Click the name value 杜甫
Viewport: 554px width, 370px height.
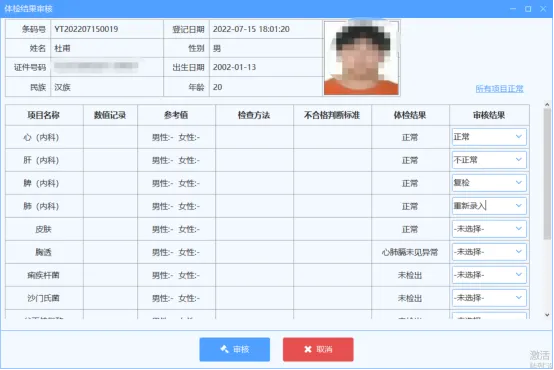(62, 48)
